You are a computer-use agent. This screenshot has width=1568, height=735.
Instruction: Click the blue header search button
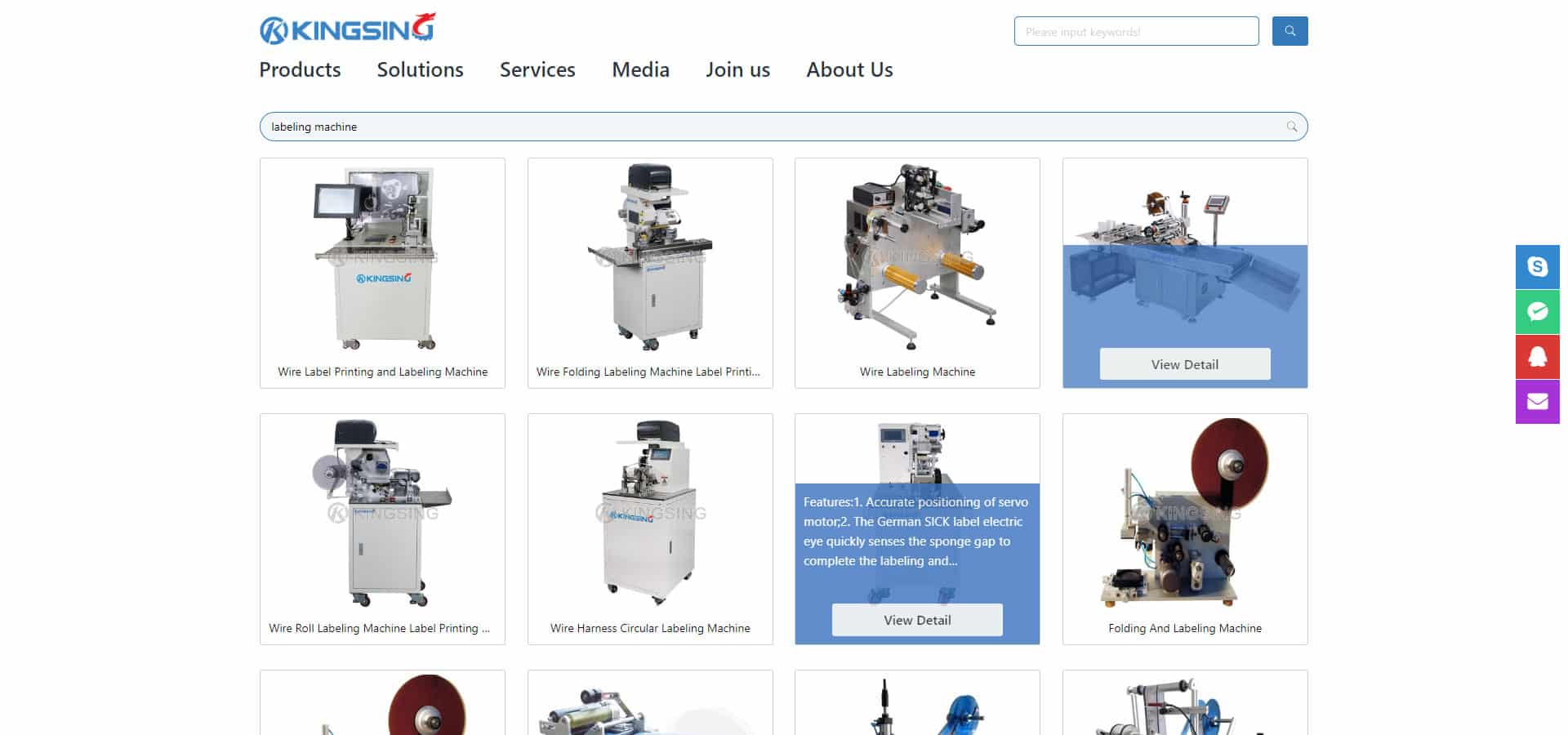[x=1290, y=31]
